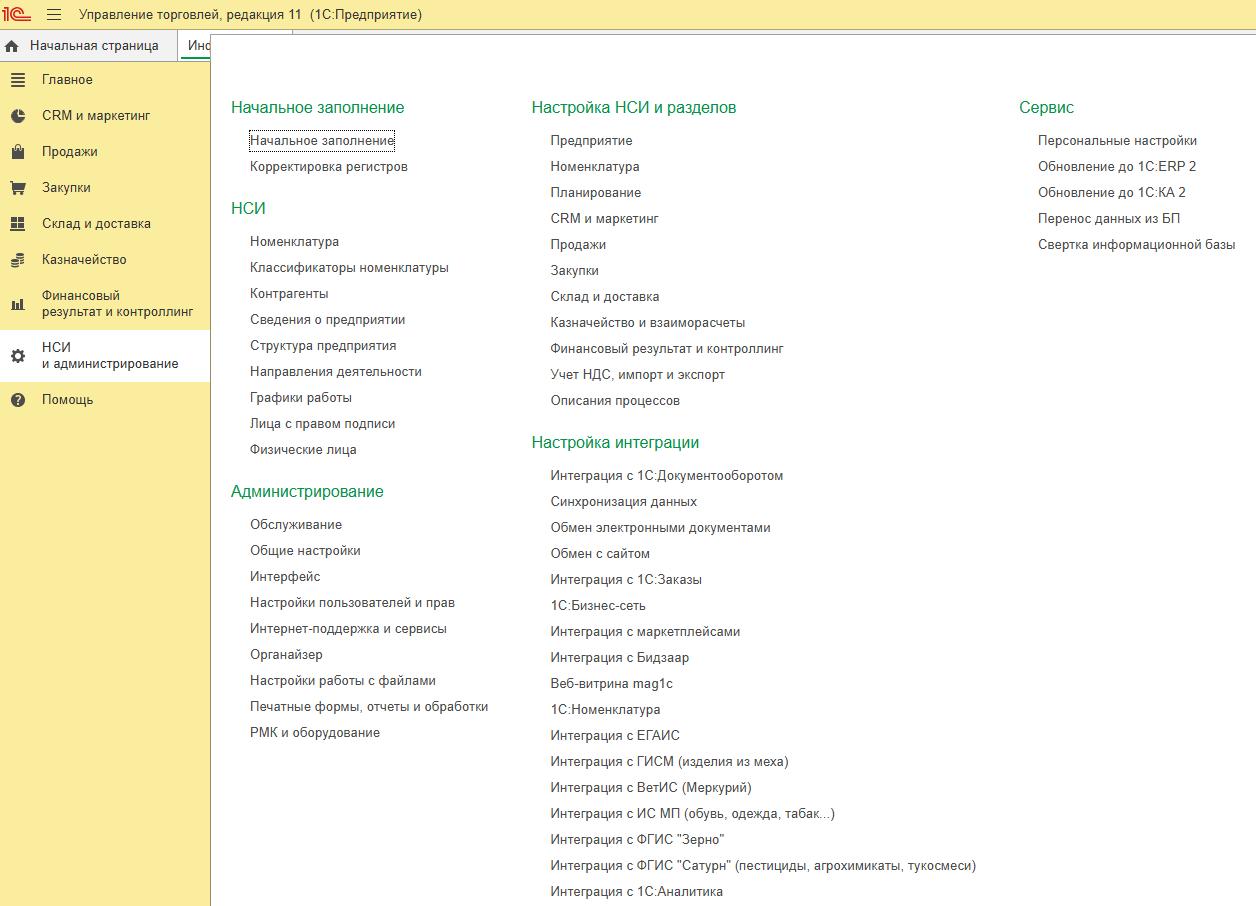Open Финансовый результат chart icon
1256x906 pixels.
18,304
